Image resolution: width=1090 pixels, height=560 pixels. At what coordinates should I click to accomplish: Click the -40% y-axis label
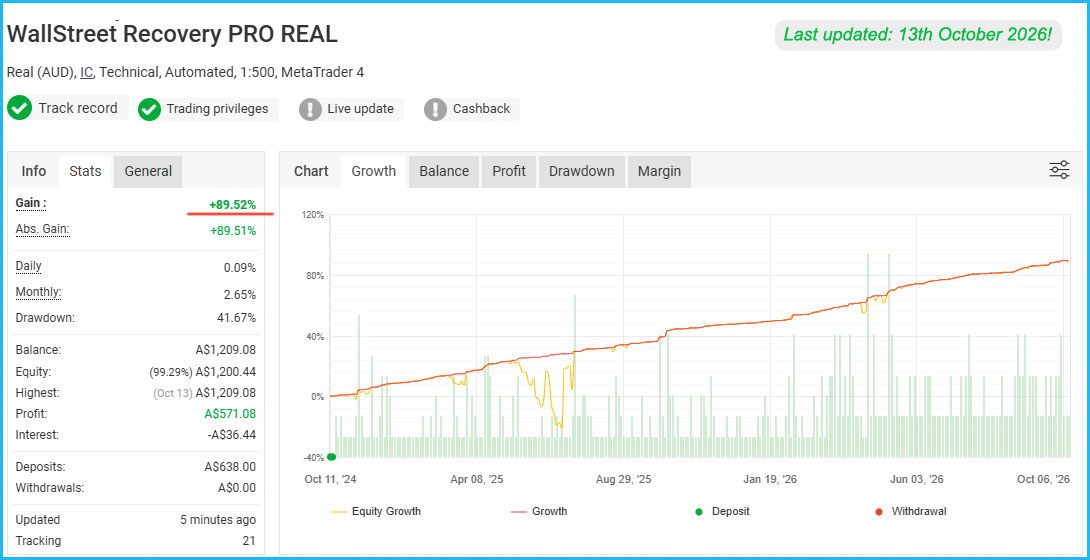tap(314, 458)
